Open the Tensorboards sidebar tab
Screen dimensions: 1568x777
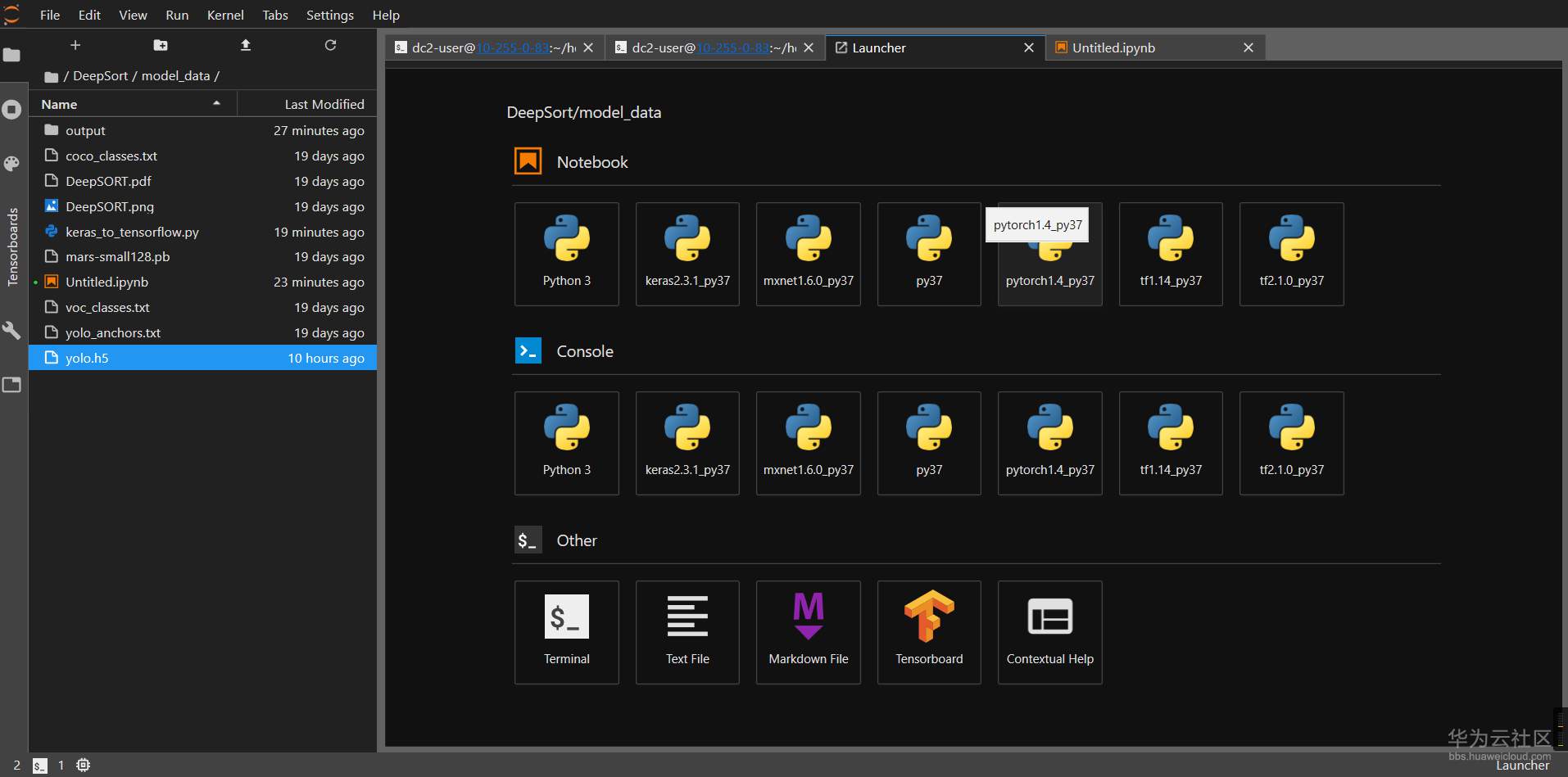click(x=12, y=246)
